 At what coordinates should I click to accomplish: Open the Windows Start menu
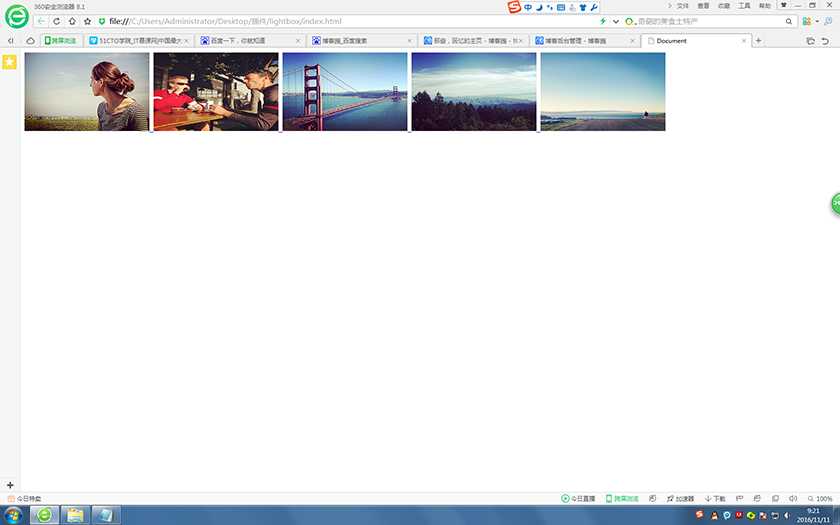click(14, 515)
